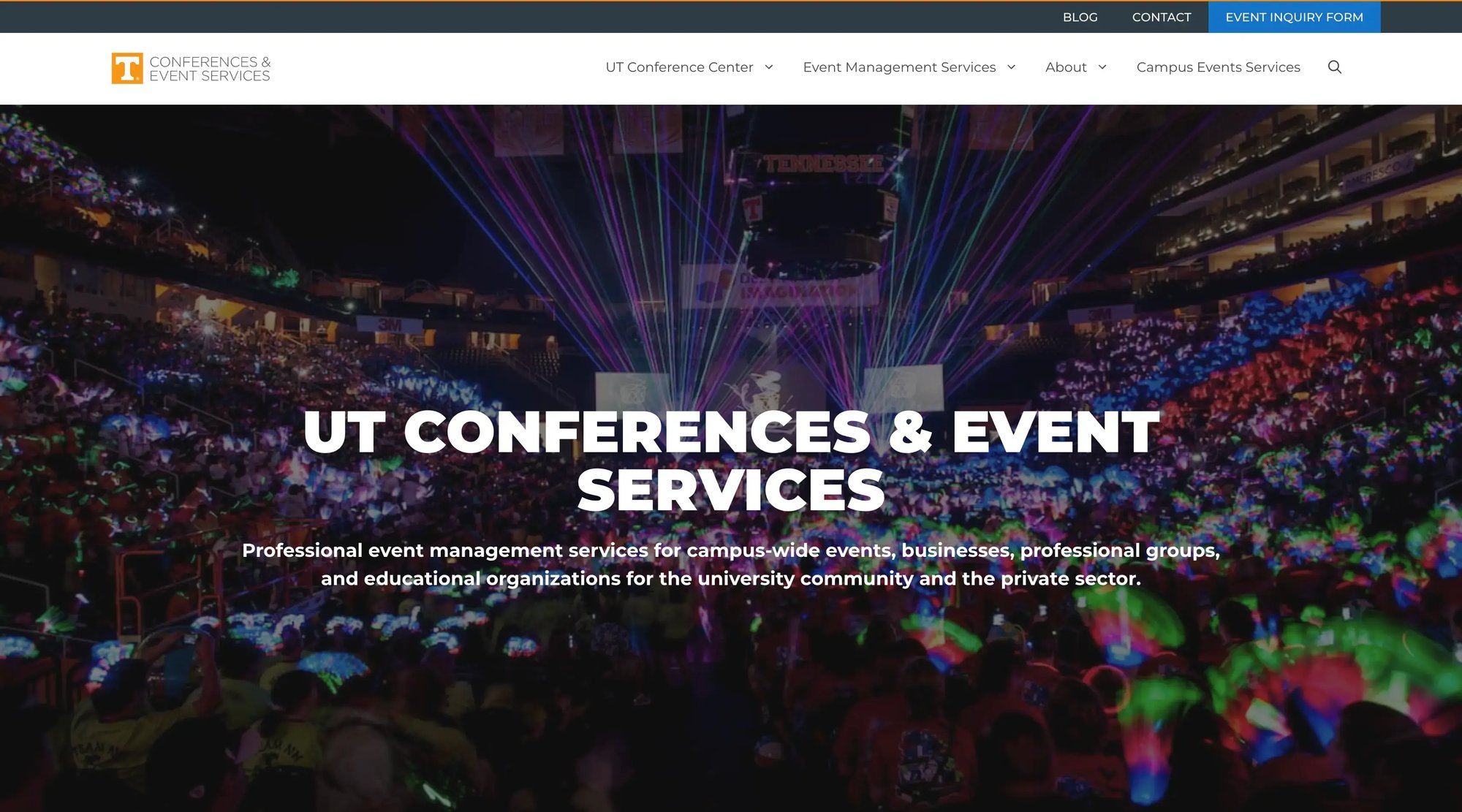Click the 3M banner in arena photo
Screen dimensions: 1462x812
click(390, 325)
